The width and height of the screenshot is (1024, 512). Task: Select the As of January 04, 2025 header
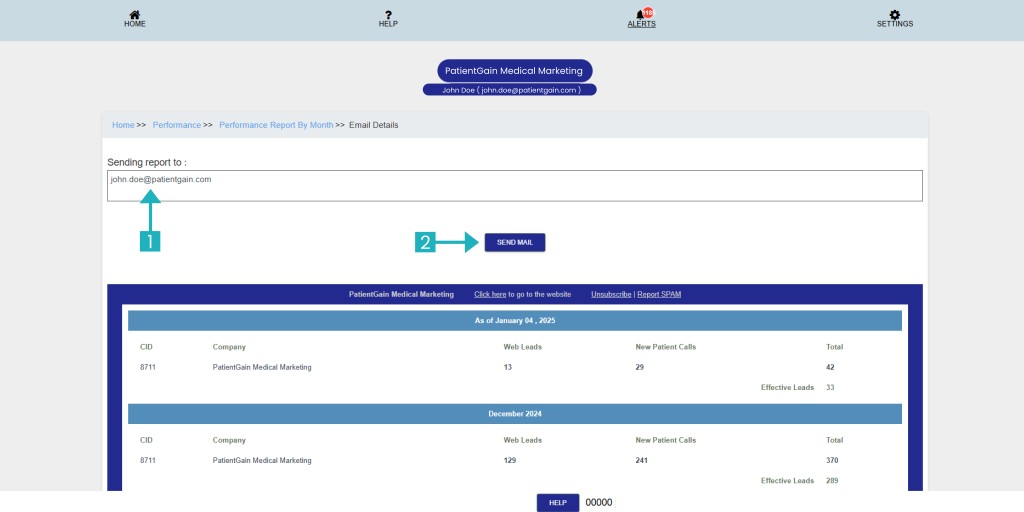pos(514,321)
